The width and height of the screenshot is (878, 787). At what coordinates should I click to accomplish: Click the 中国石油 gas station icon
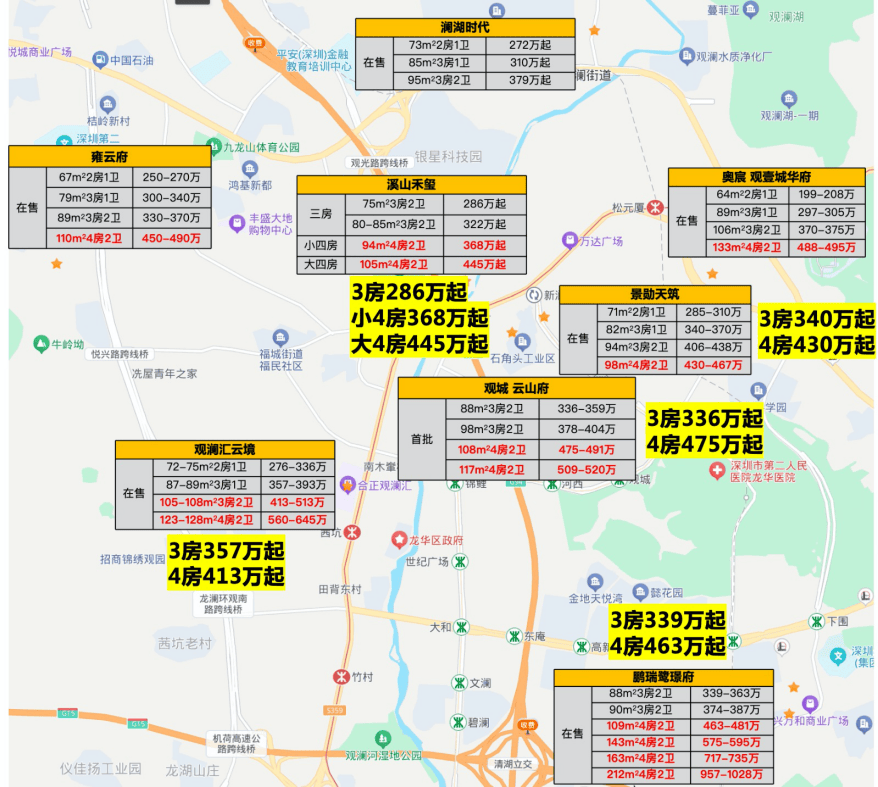100,60
